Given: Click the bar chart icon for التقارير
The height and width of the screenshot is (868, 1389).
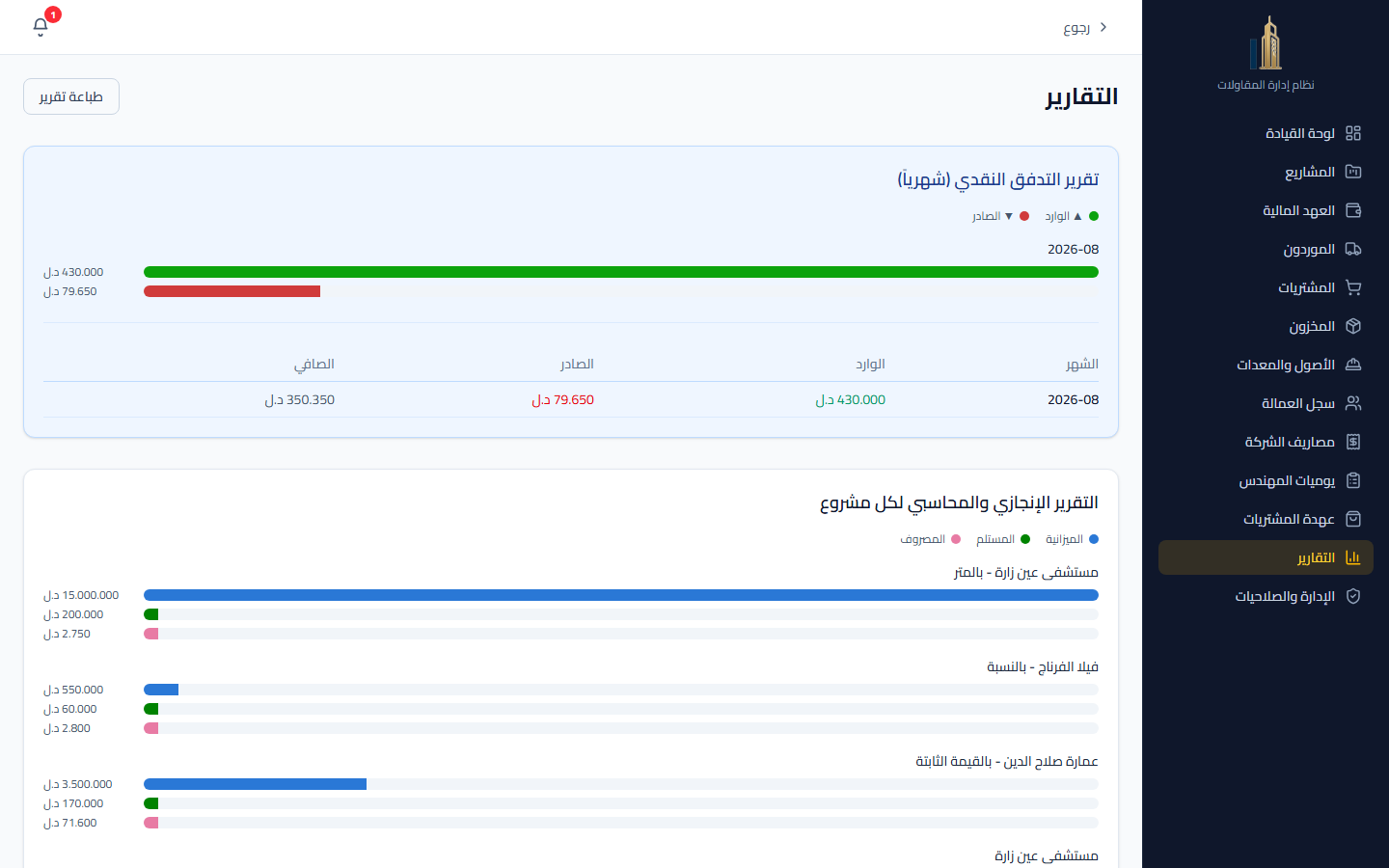Looking at the screenshot, I should tap(1353, 557).
